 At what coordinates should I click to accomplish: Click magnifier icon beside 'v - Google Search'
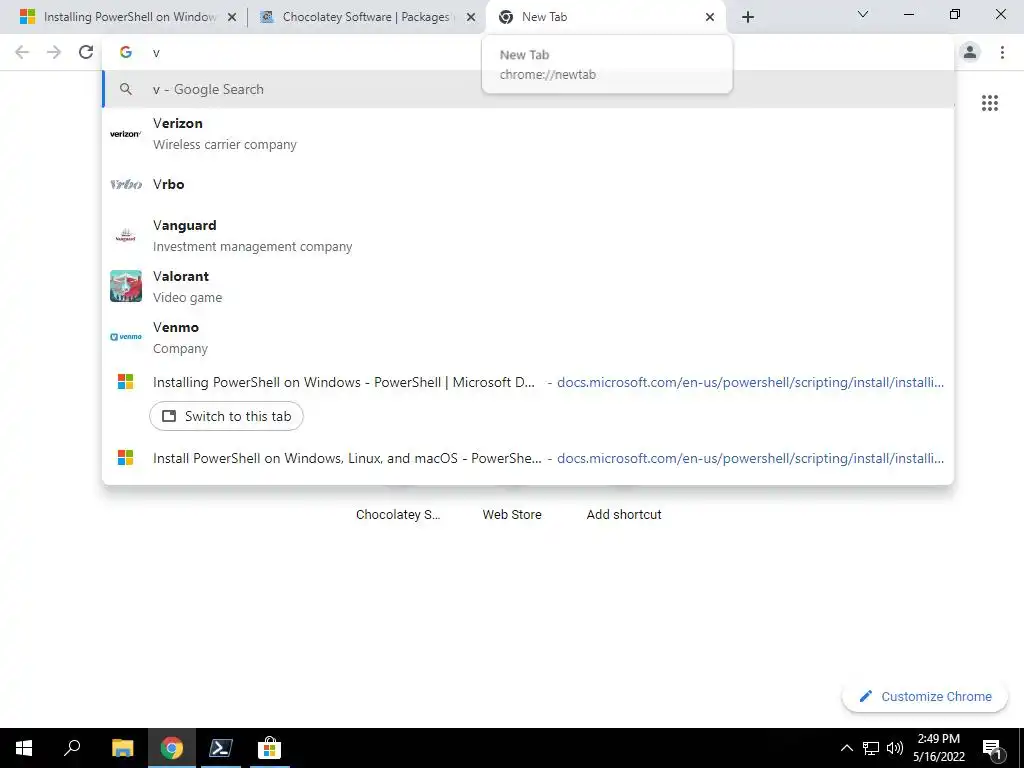[x=125, y=89]
